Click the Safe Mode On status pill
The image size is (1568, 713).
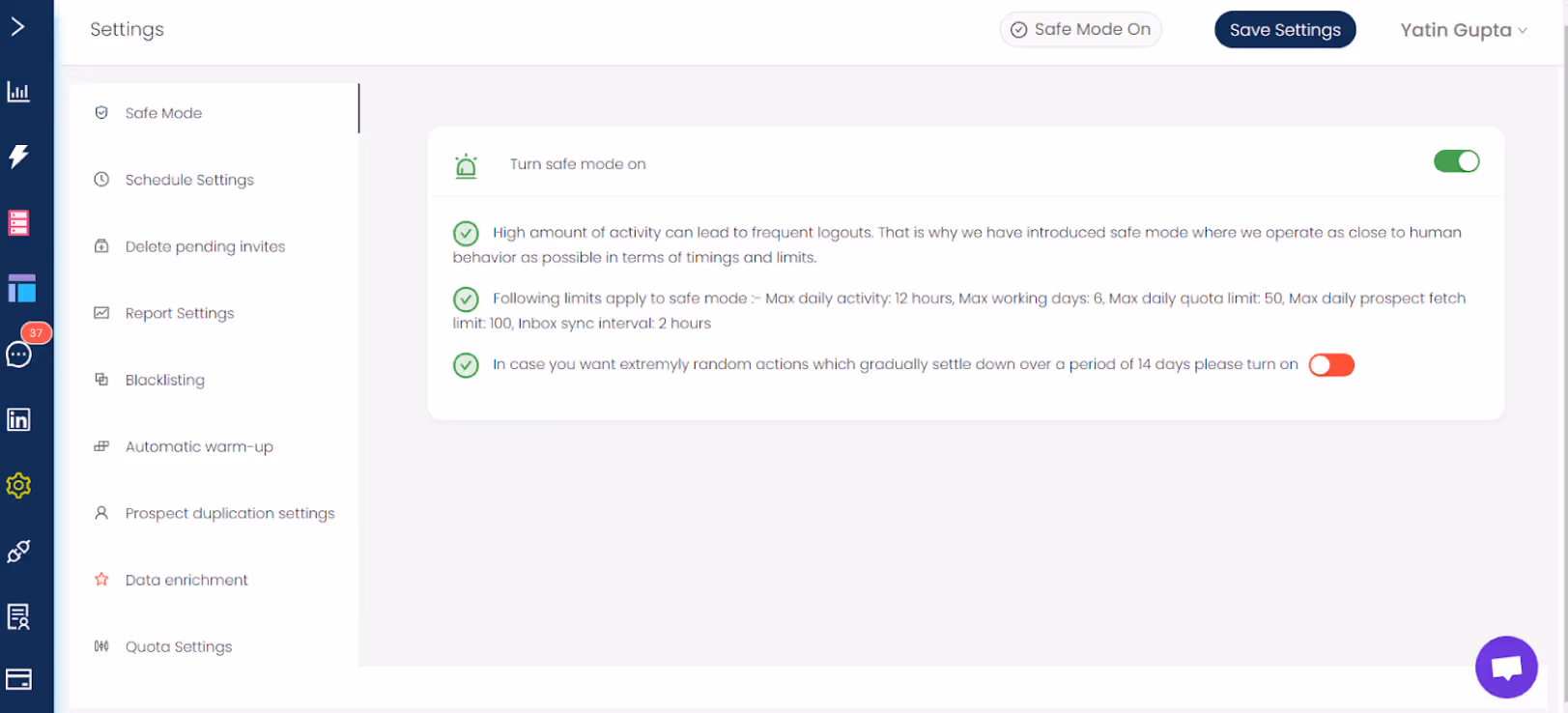[1080, 29]
